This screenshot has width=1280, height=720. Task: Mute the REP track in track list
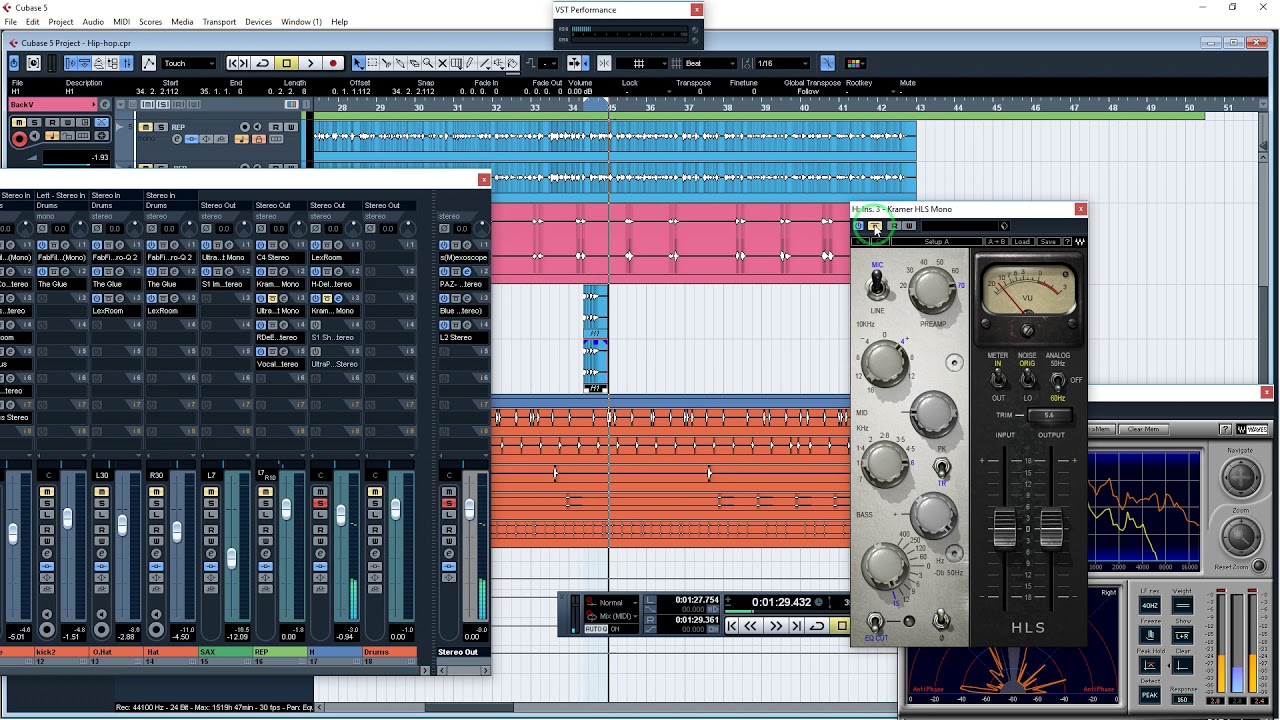click(146, 127)
